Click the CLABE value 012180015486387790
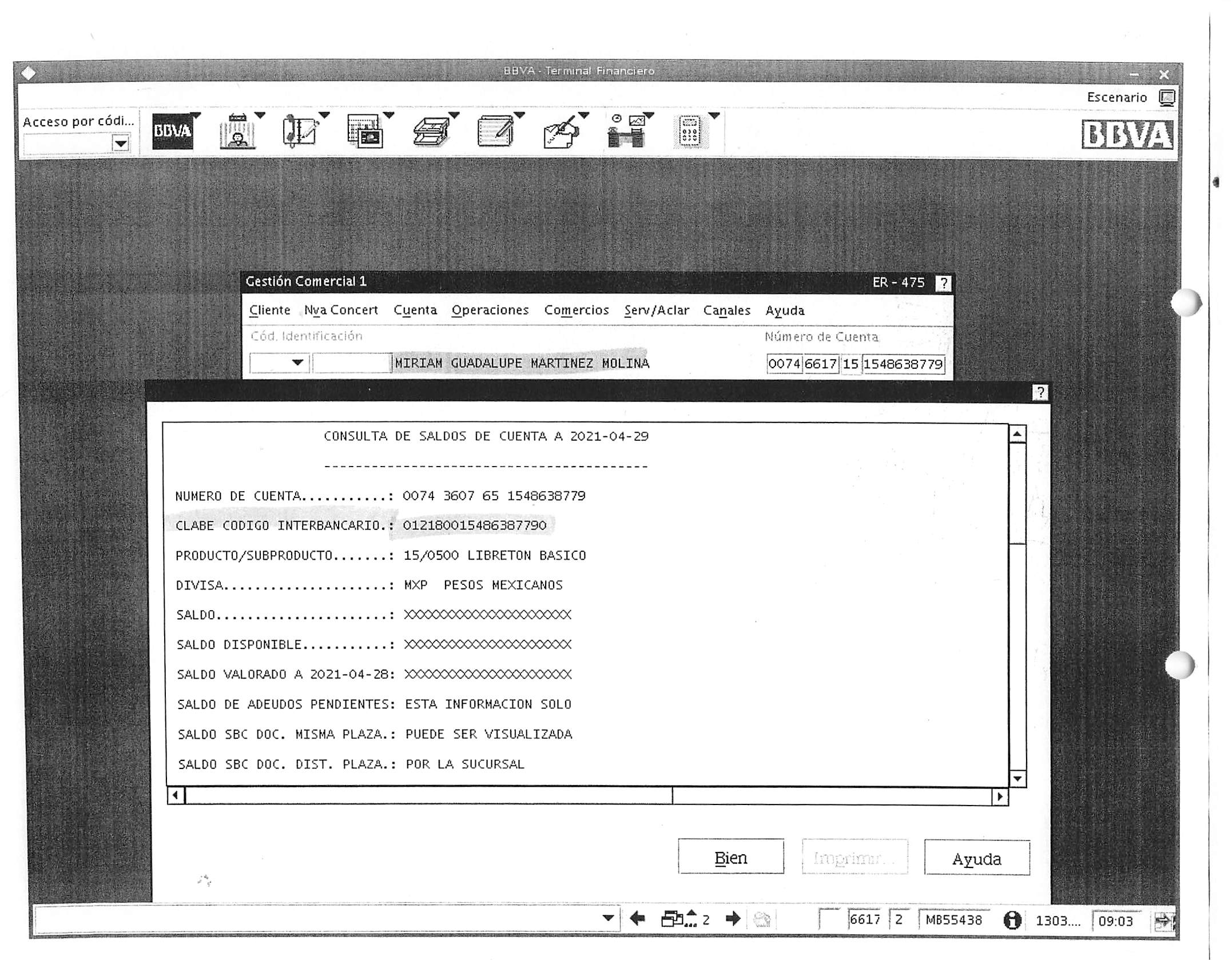 [x=475, y=525]
